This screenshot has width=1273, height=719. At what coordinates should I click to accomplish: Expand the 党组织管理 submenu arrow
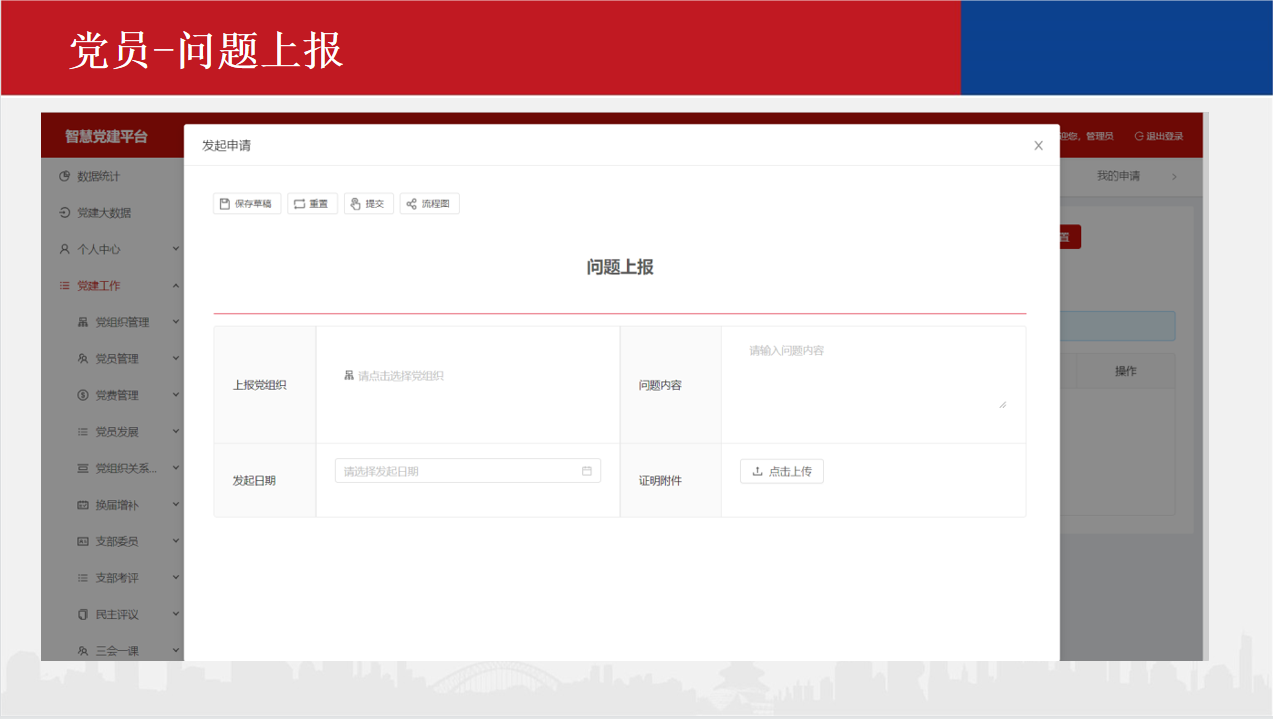click(x=176, y=322)
